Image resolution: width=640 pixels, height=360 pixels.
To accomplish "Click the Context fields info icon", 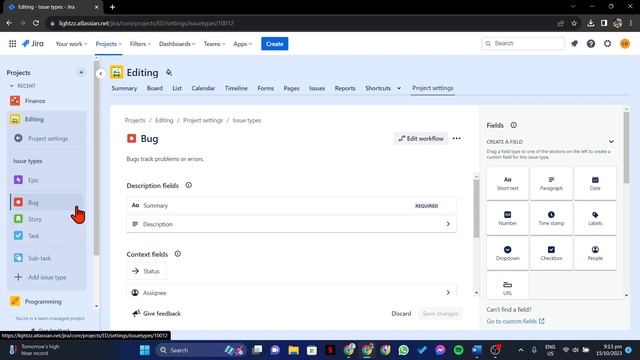I will click(x=178, y=254).
